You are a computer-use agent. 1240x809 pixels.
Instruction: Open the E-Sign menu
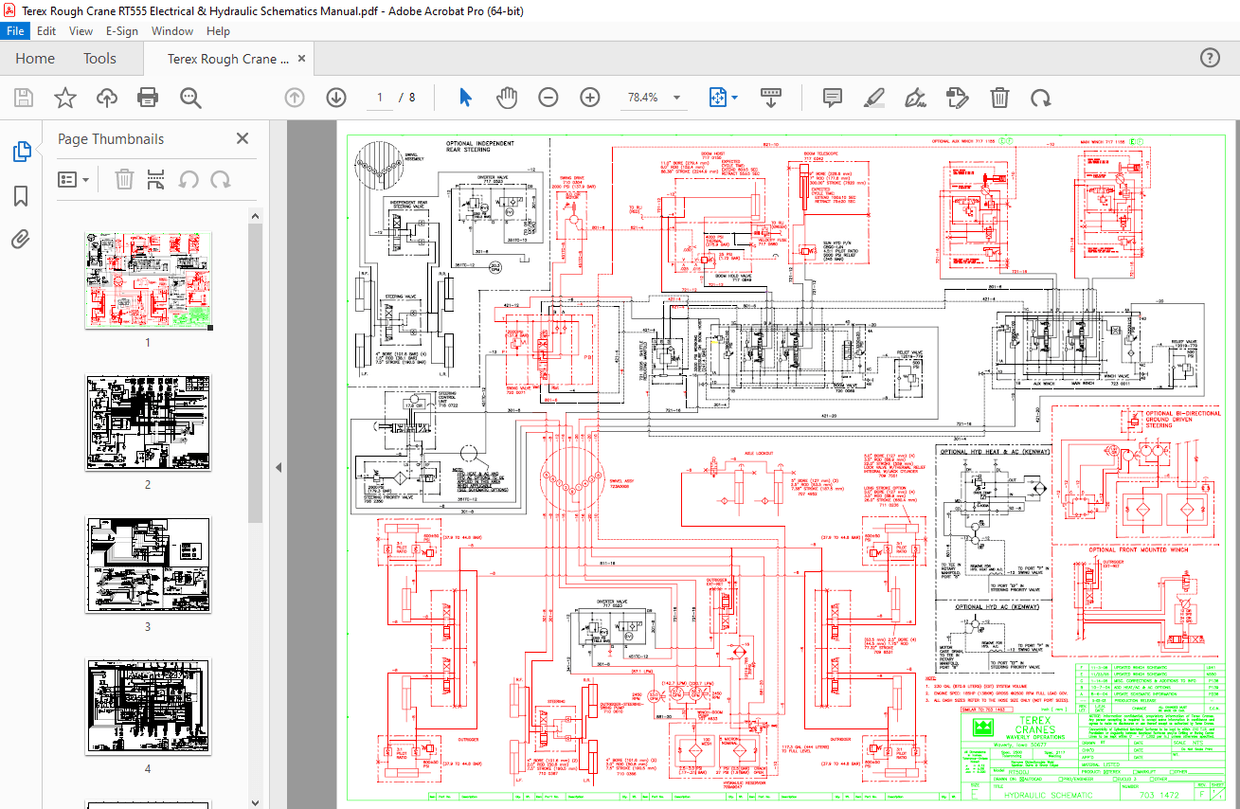121,31
